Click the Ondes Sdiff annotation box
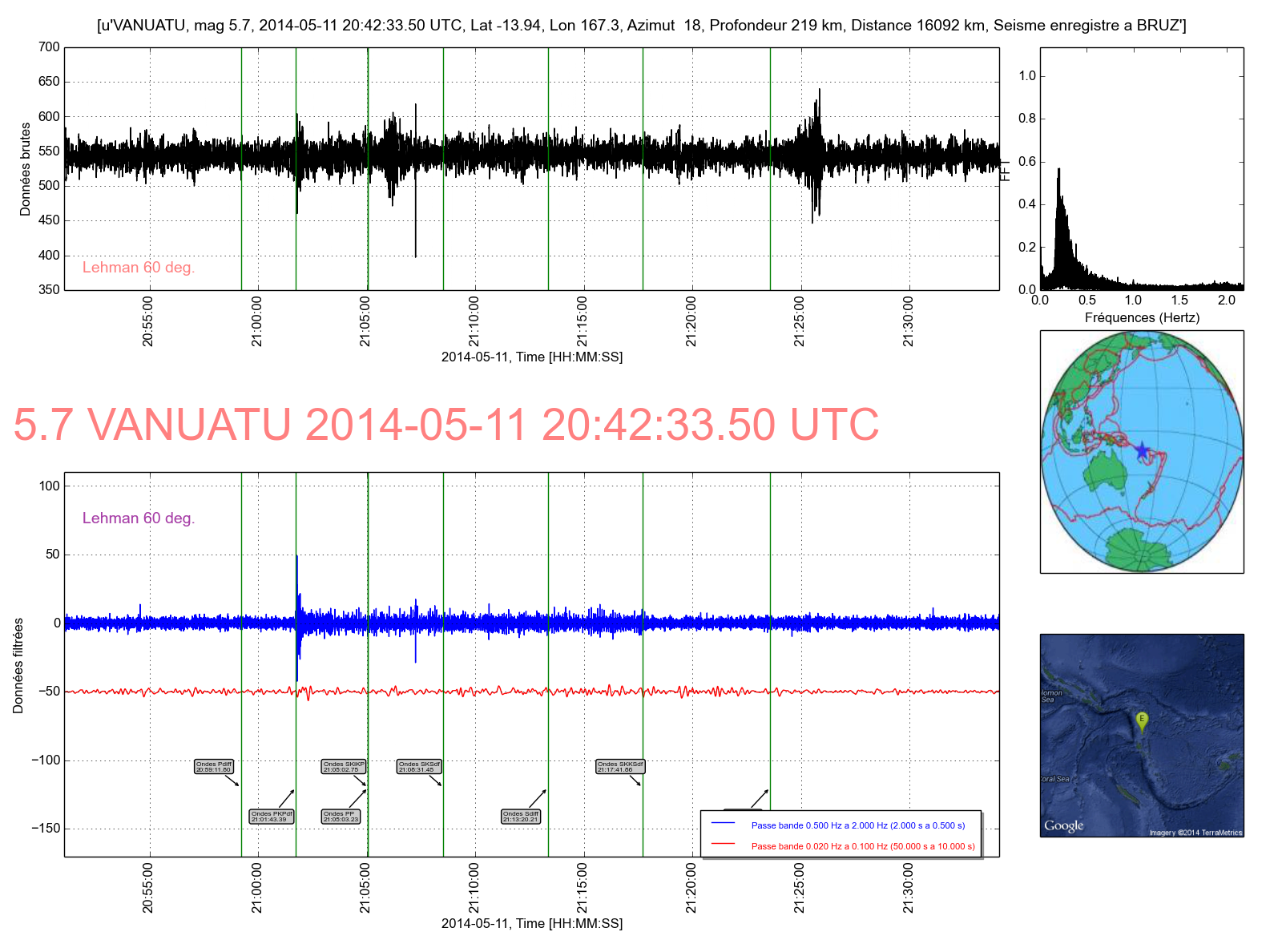 coord(521,817)
